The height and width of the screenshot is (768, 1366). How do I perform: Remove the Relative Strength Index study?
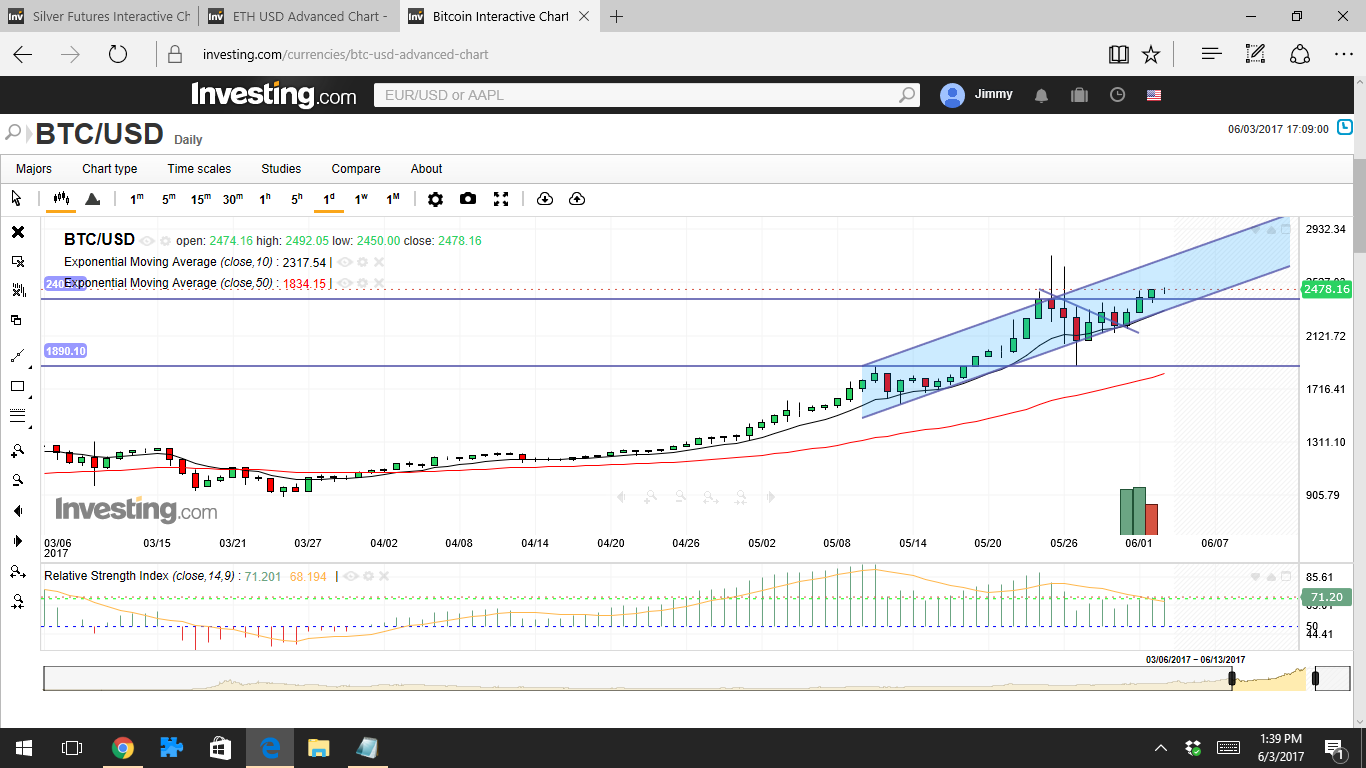pos(384,577)
